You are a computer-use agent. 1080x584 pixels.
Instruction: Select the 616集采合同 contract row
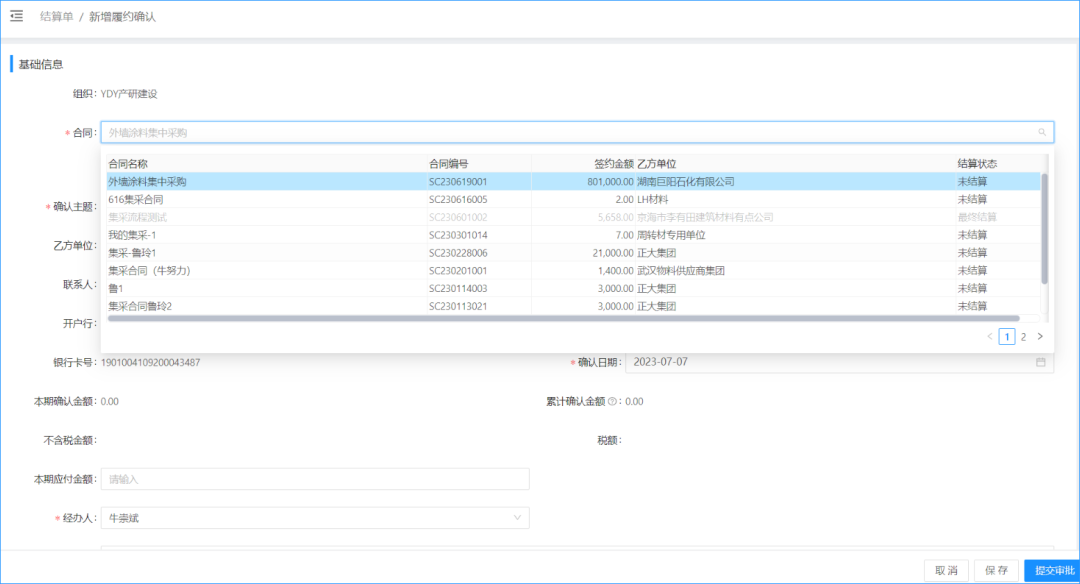click(573, 200)
